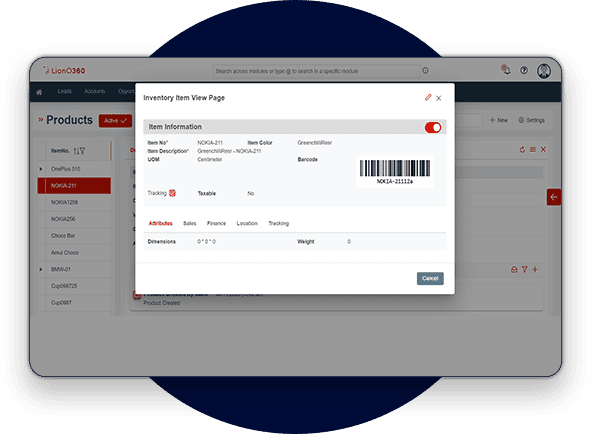The width and height of the screenshot is (592, 434).
Task: Select the BMW-01 item
Action: pos(61,269)
